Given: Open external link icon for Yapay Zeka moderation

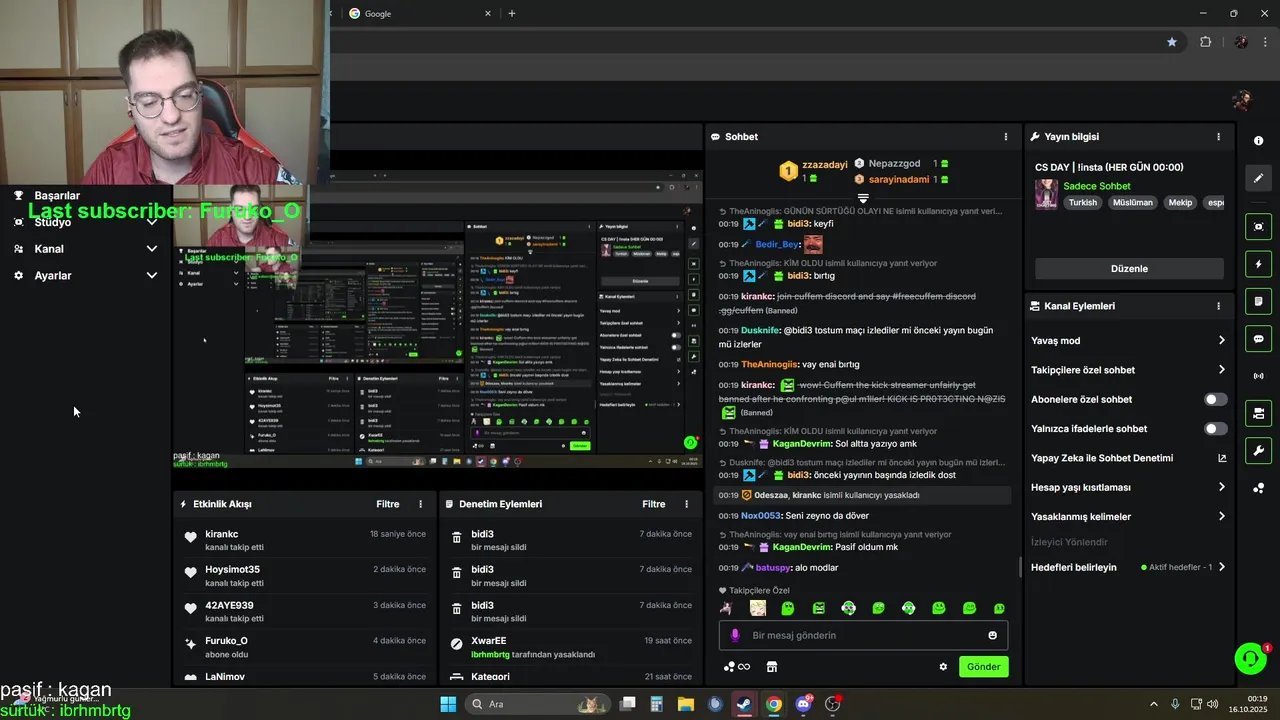Looking at the screenshot, I should (x=1221, y=458).
